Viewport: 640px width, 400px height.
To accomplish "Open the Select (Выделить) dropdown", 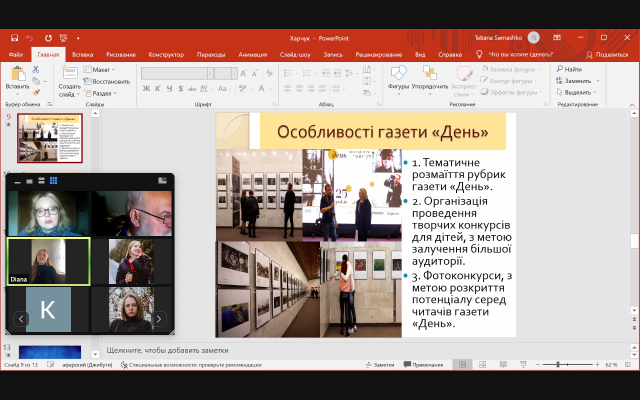I will pos(579,92).
